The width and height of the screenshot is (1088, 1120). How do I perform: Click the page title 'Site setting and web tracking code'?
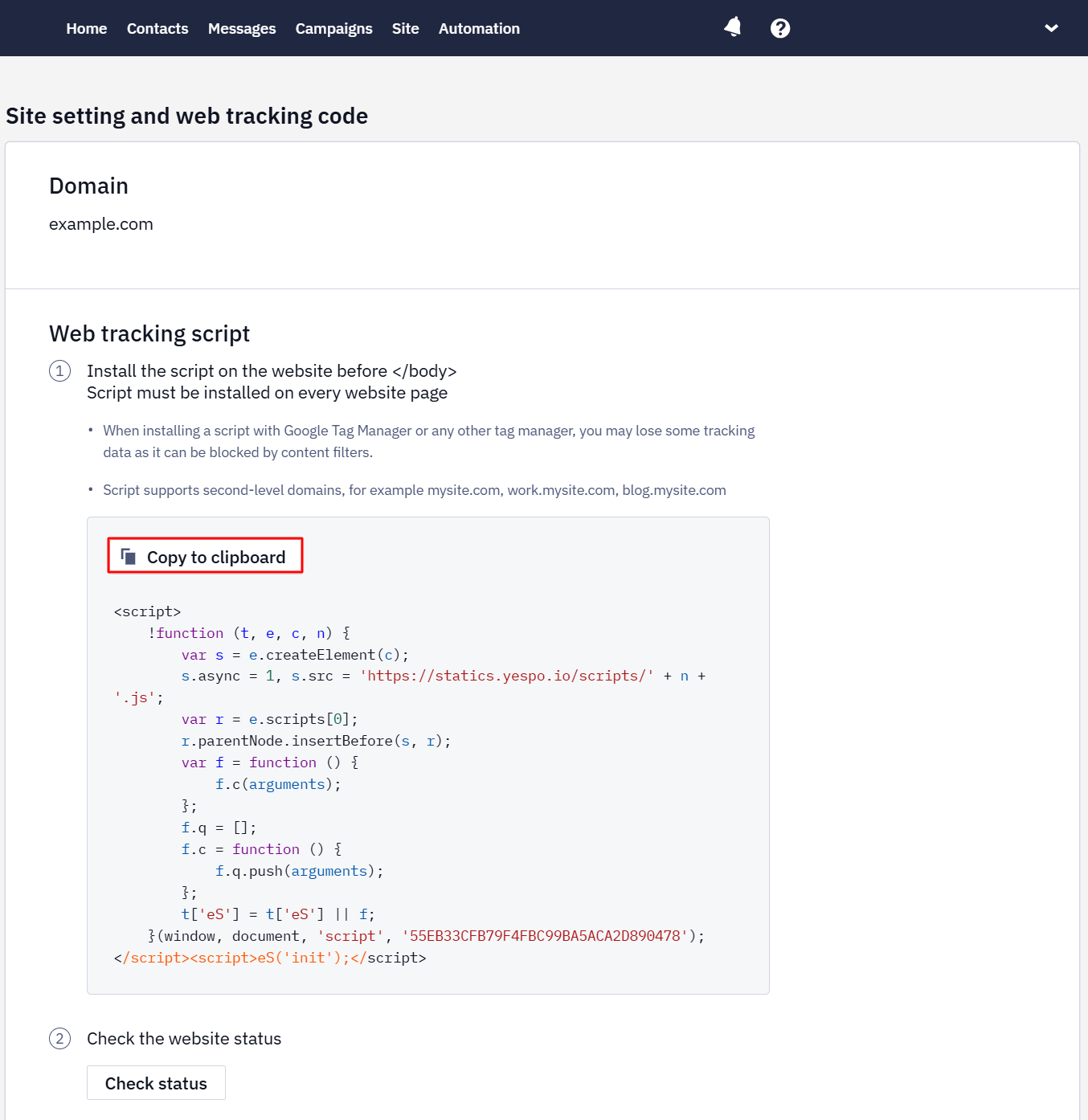[x=186, y=116]
